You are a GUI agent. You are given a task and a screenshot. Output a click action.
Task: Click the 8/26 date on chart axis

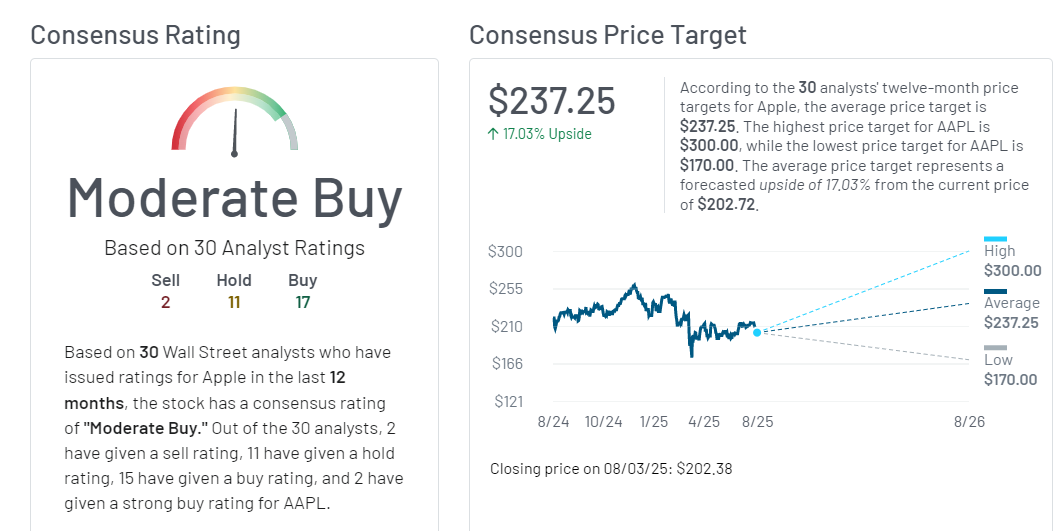coord(969,422)
